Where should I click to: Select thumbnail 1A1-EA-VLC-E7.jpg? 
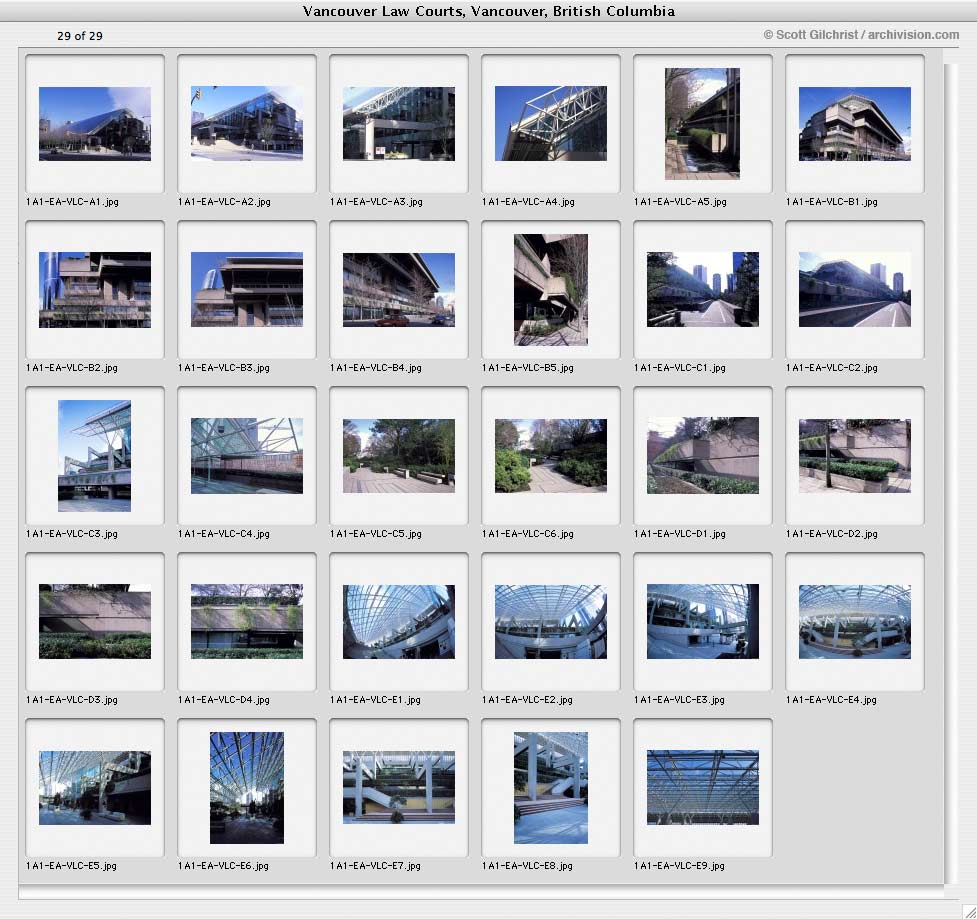[x=399, y=788]
